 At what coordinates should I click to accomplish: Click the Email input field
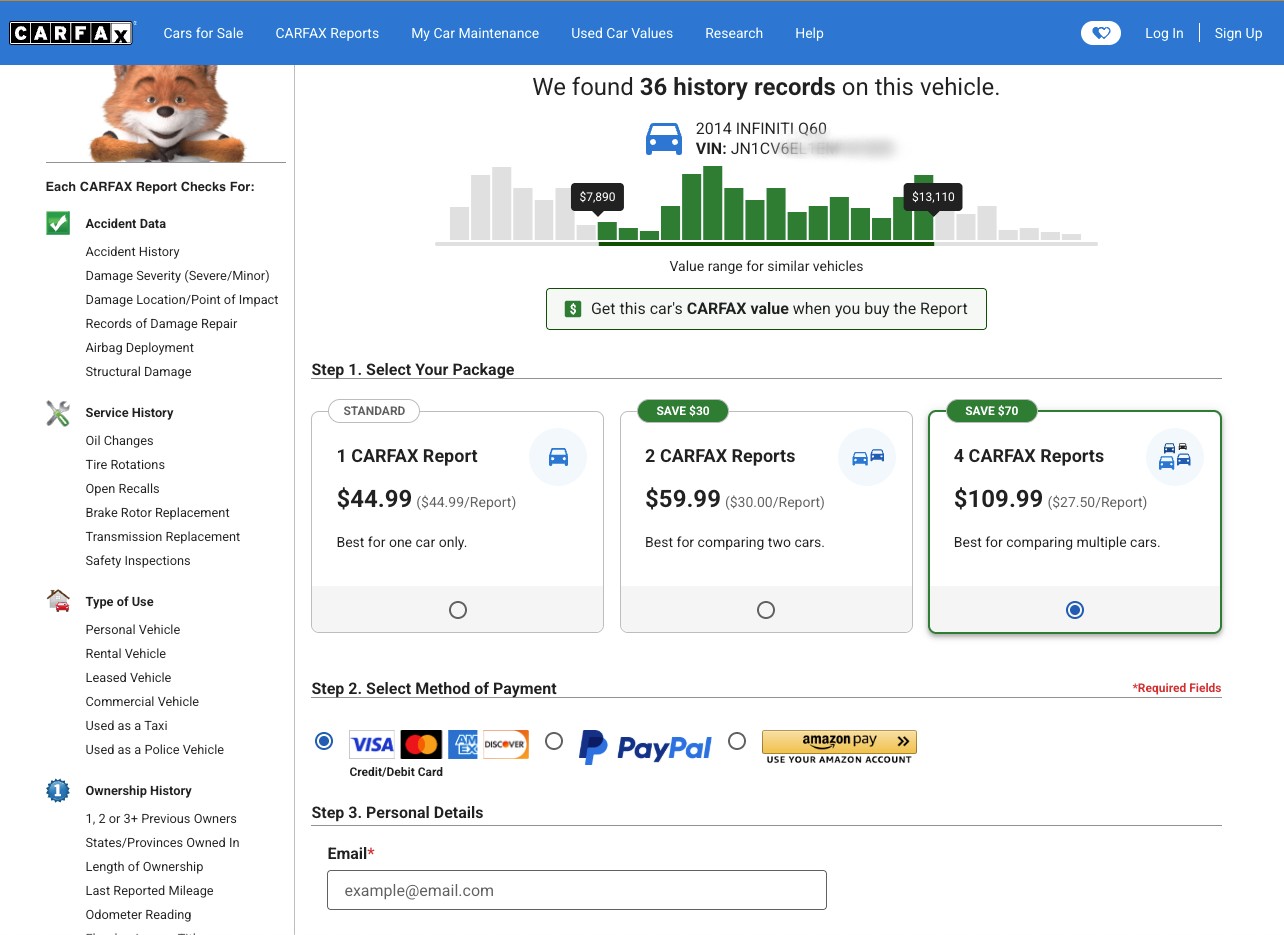(577, 890)
